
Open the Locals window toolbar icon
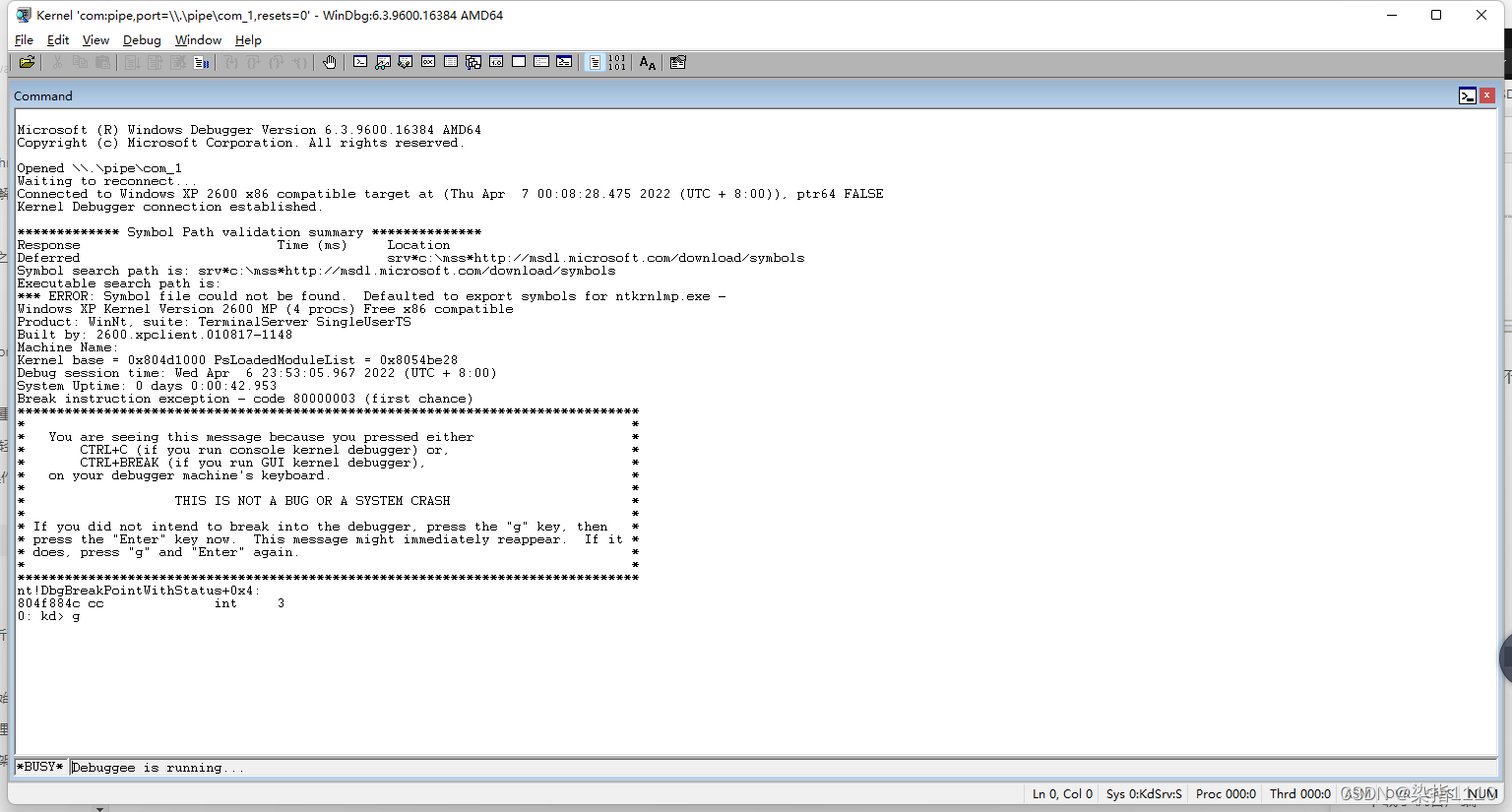406,62
